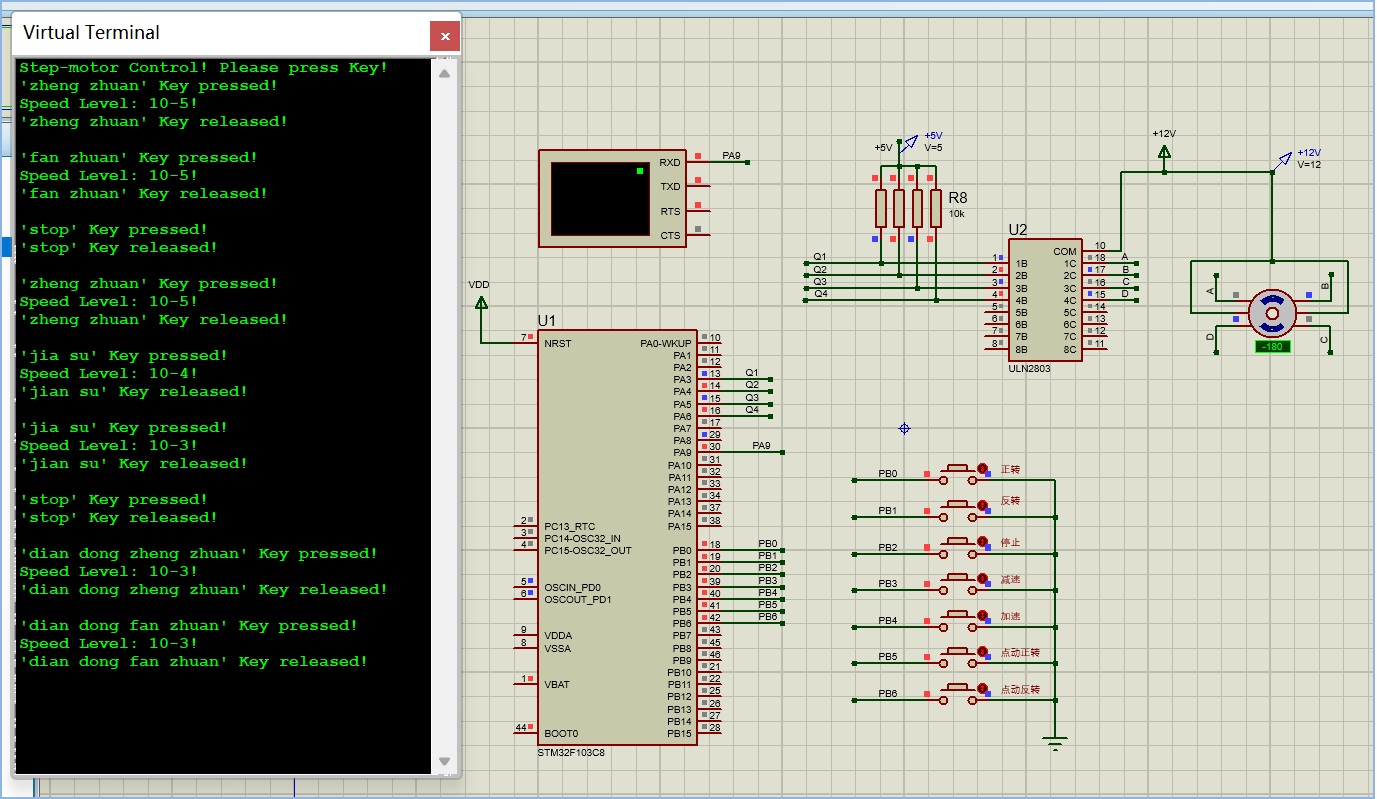This screenshot has width=1377, height=799.
Task: Click the Virtual Terminal scroll up arrow
Action: pos(445,73)
